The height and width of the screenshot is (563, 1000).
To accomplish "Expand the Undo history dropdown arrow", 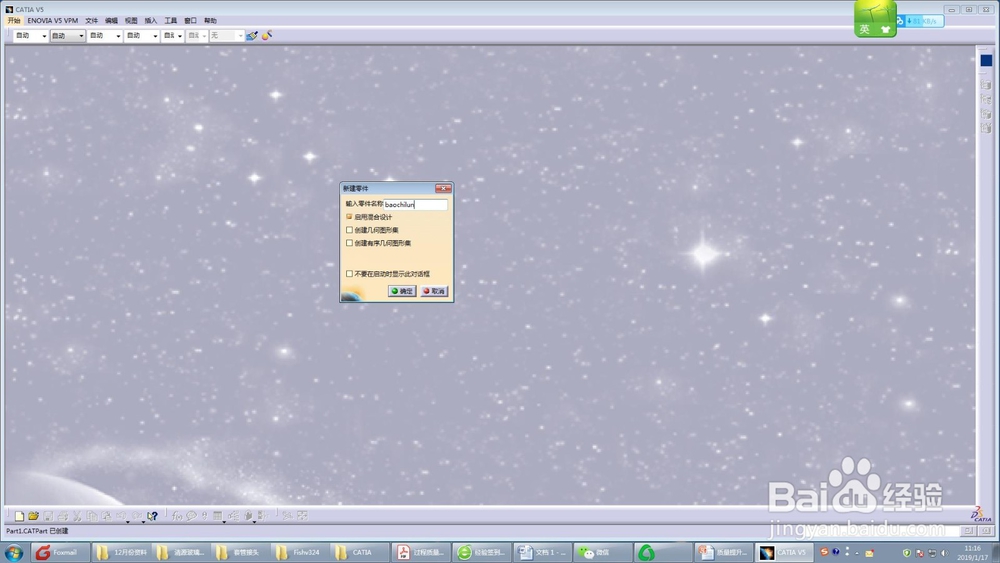I will pos(128,522).
